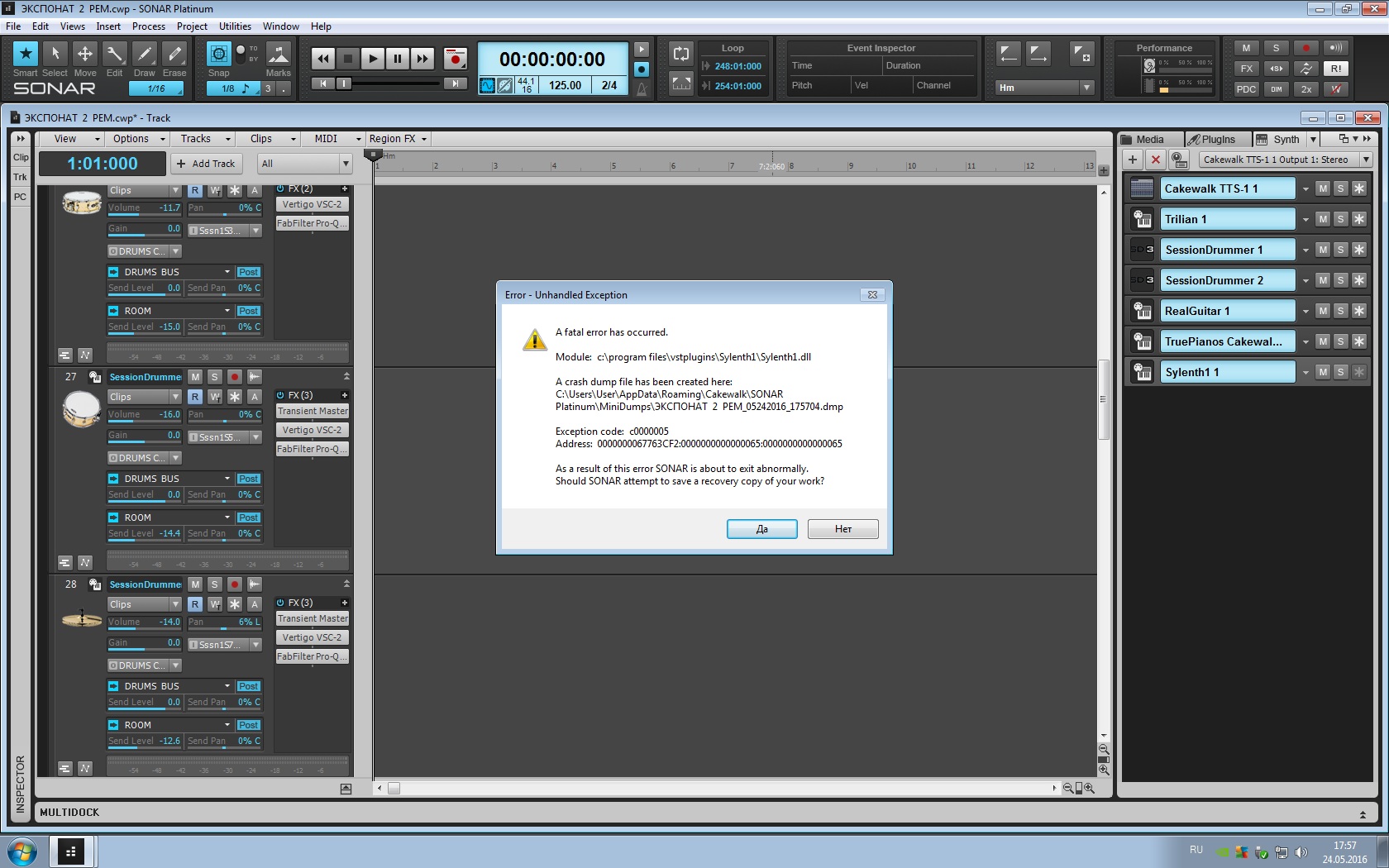The height and width of the screenshot is (868, 1389).
Task: Freeze the RealGuitar 1 synth
Action: click(1358, 311)
